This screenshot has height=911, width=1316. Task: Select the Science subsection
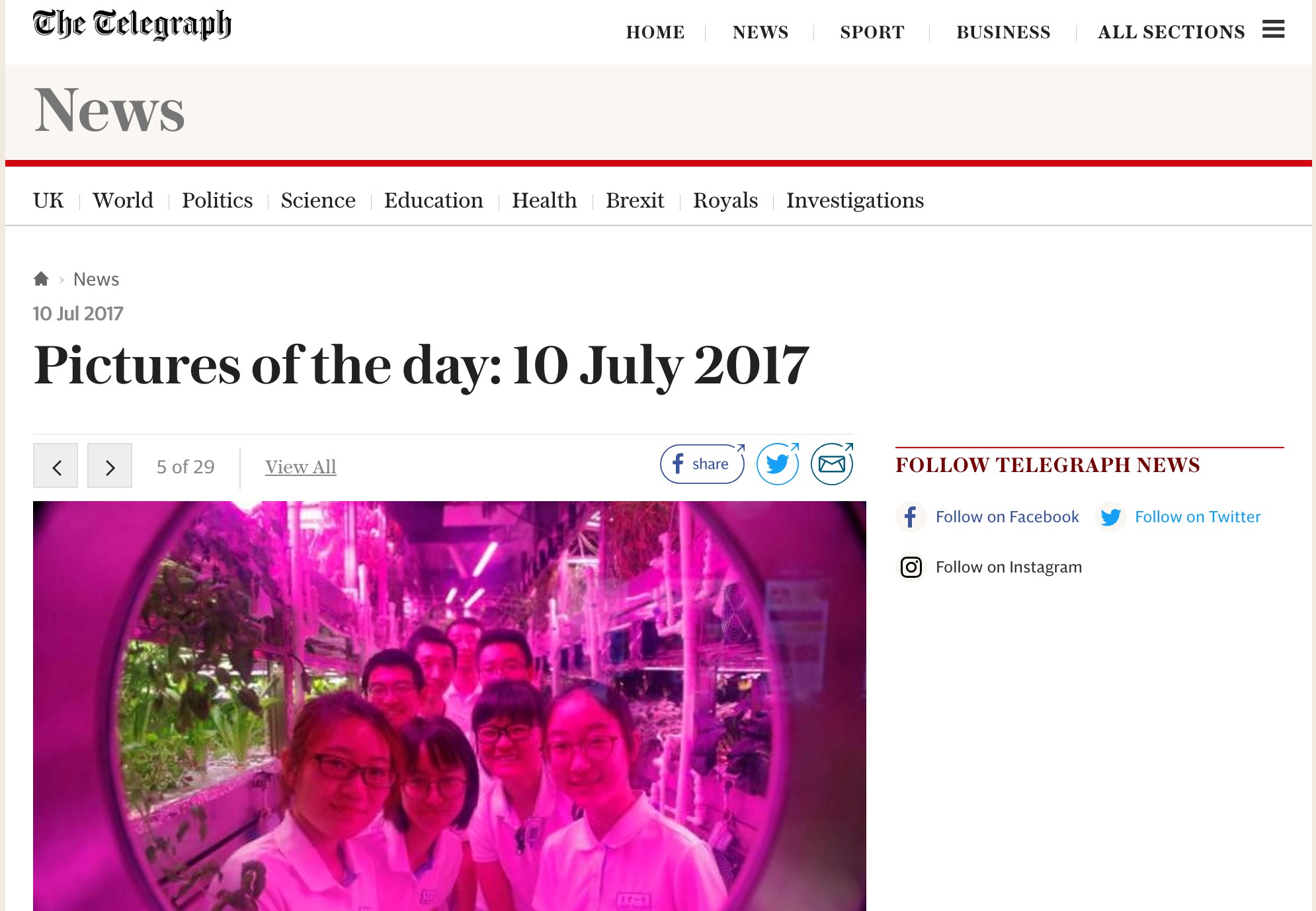(318, 200)
